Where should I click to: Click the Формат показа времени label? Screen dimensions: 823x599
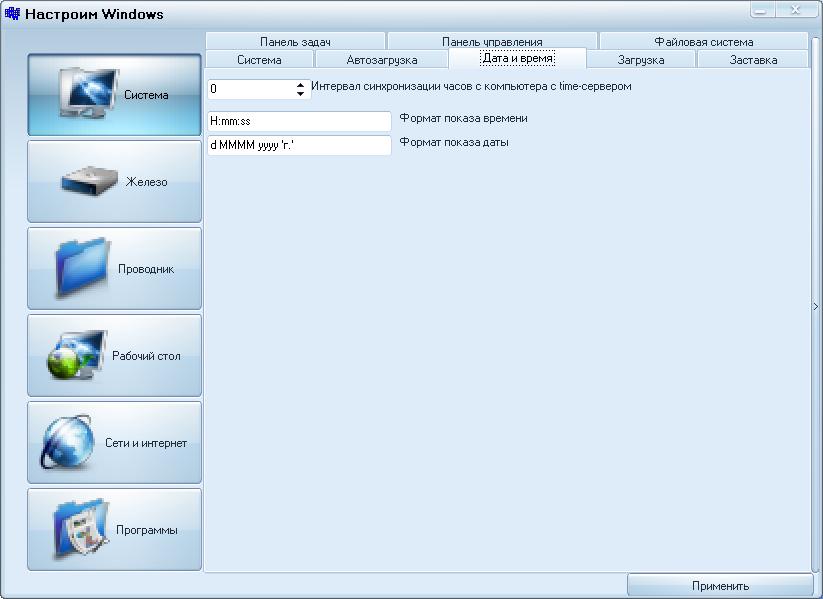coord(463,118)
